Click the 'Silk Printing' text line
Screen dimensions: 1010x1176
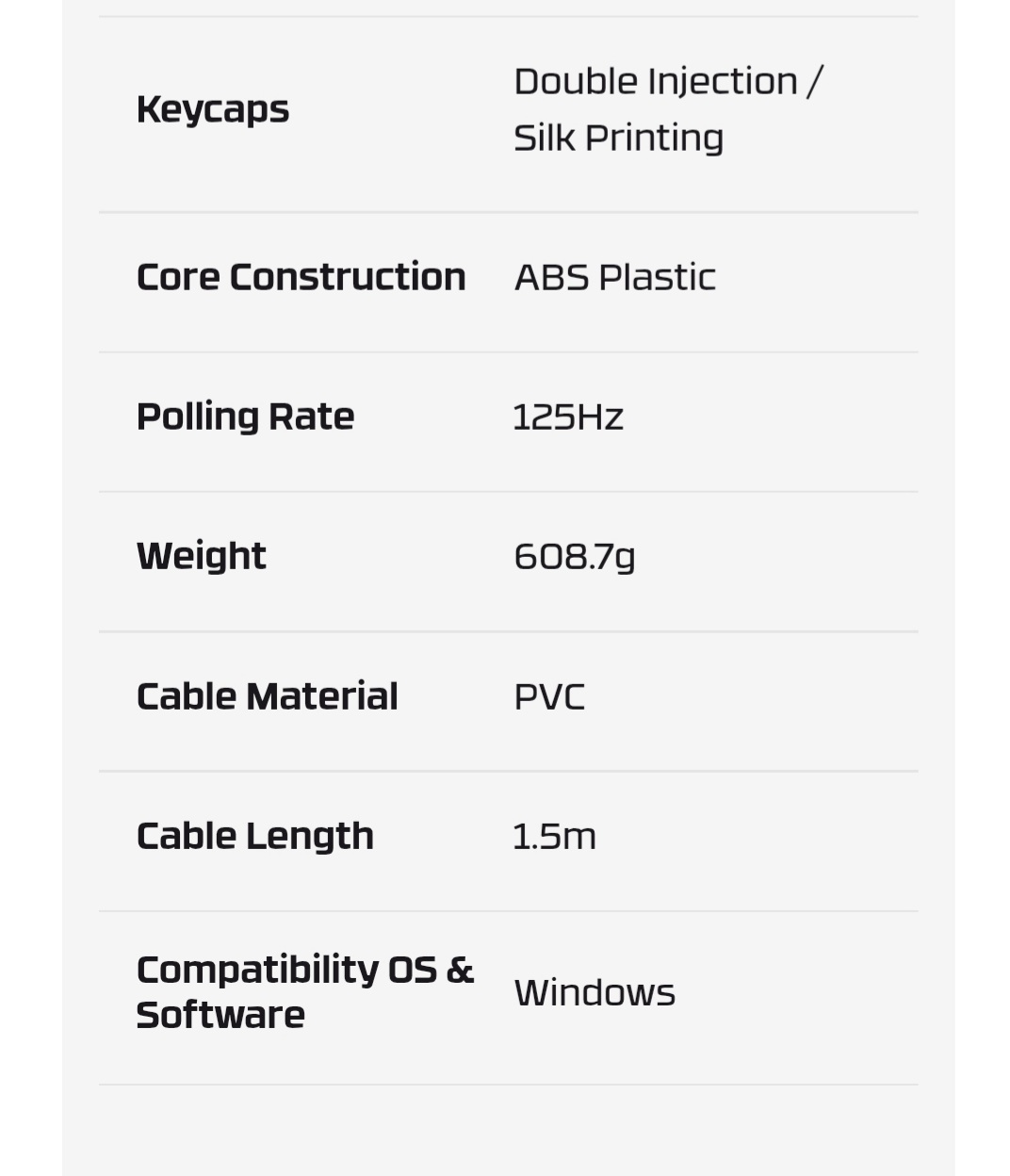coord(618,139)
